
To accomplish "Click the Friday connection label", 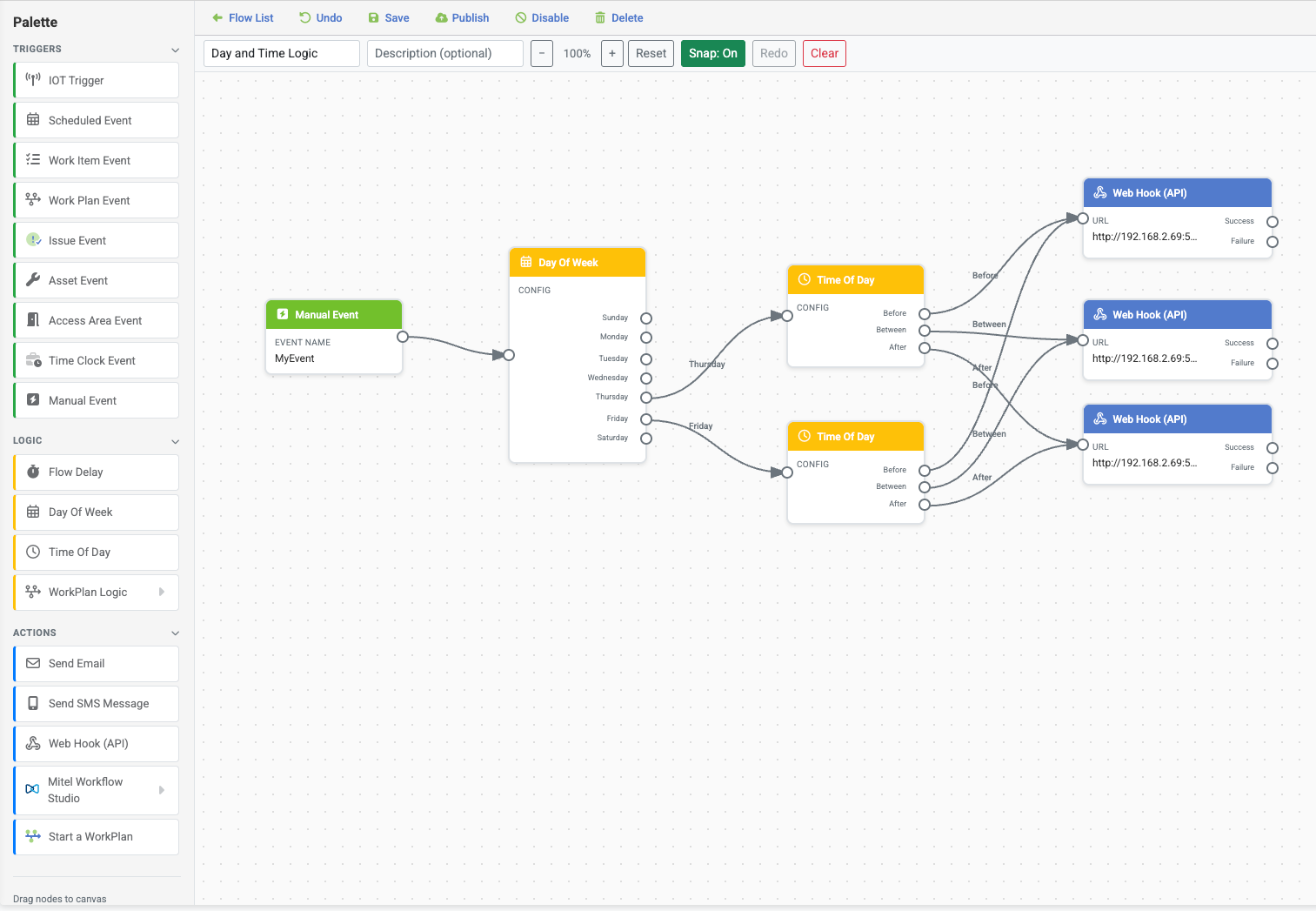I will click(x=701, y=426).
